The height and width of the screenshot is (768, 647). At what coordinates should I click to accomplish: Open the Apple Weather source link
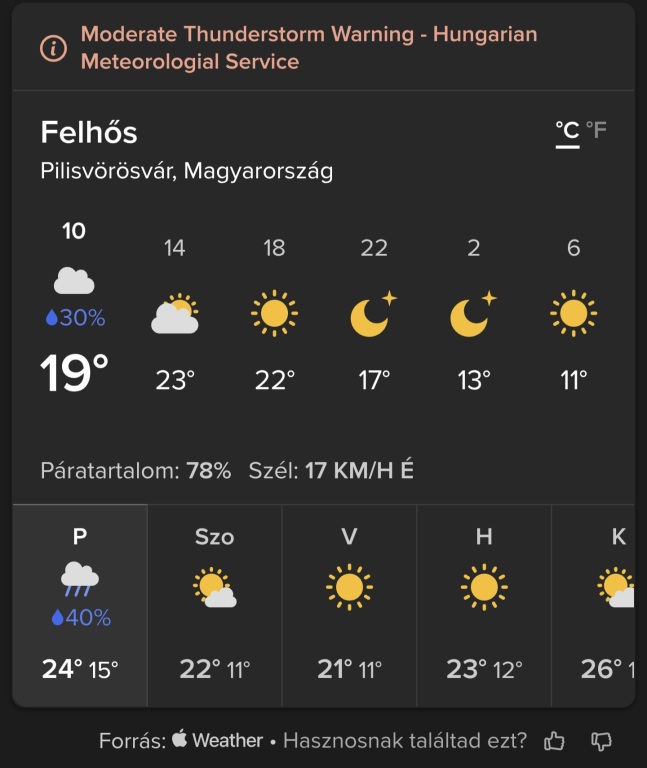pos(217,741)
